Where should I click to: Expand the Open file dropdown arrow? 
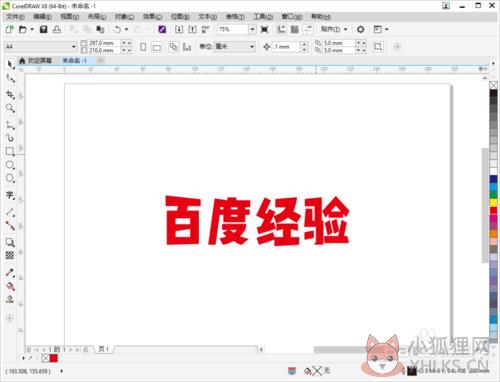tap(32, 29)
